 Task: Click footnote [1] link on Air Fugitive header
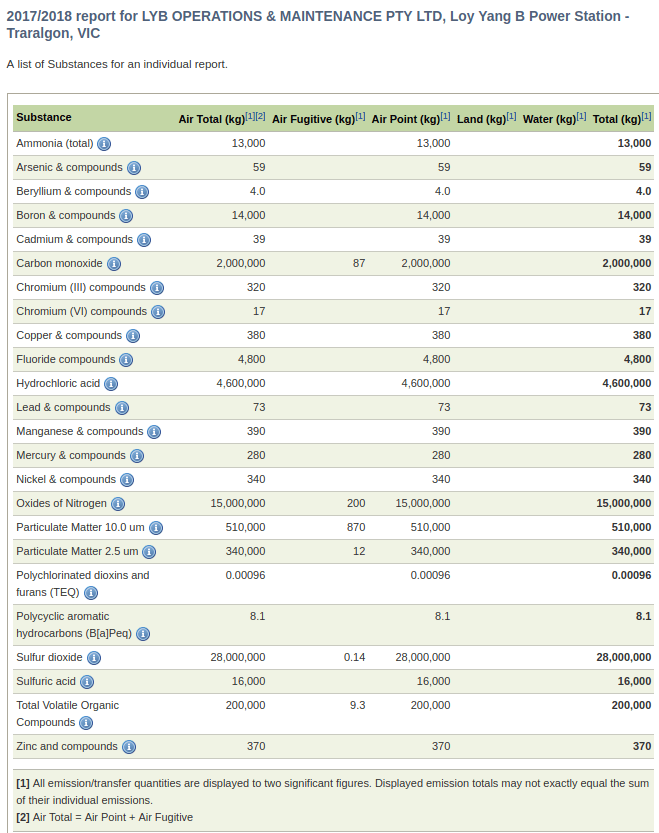coord(360,117)
